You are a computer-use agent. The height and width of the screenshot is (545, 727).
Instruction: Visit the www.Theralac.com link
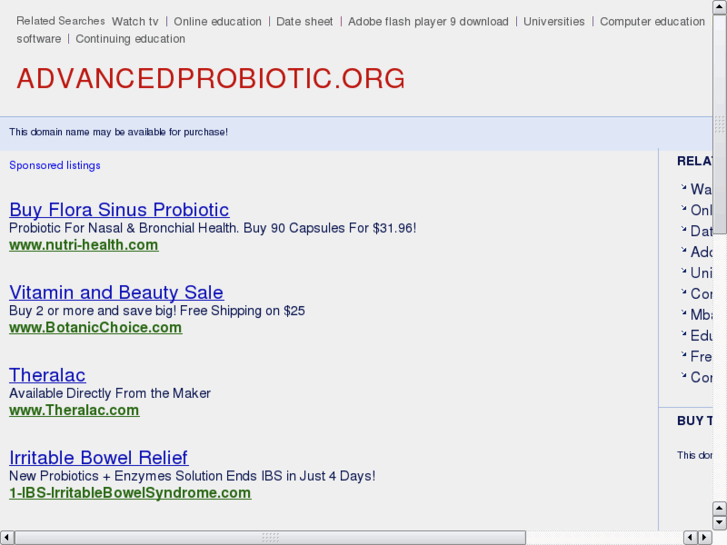(74, 410)
